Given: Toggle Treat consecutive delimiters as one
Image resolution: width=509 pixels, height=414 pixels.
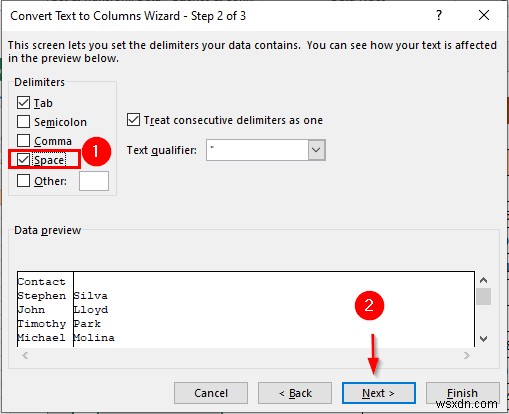Looking at the screenshot, I should tap(133, 120).
